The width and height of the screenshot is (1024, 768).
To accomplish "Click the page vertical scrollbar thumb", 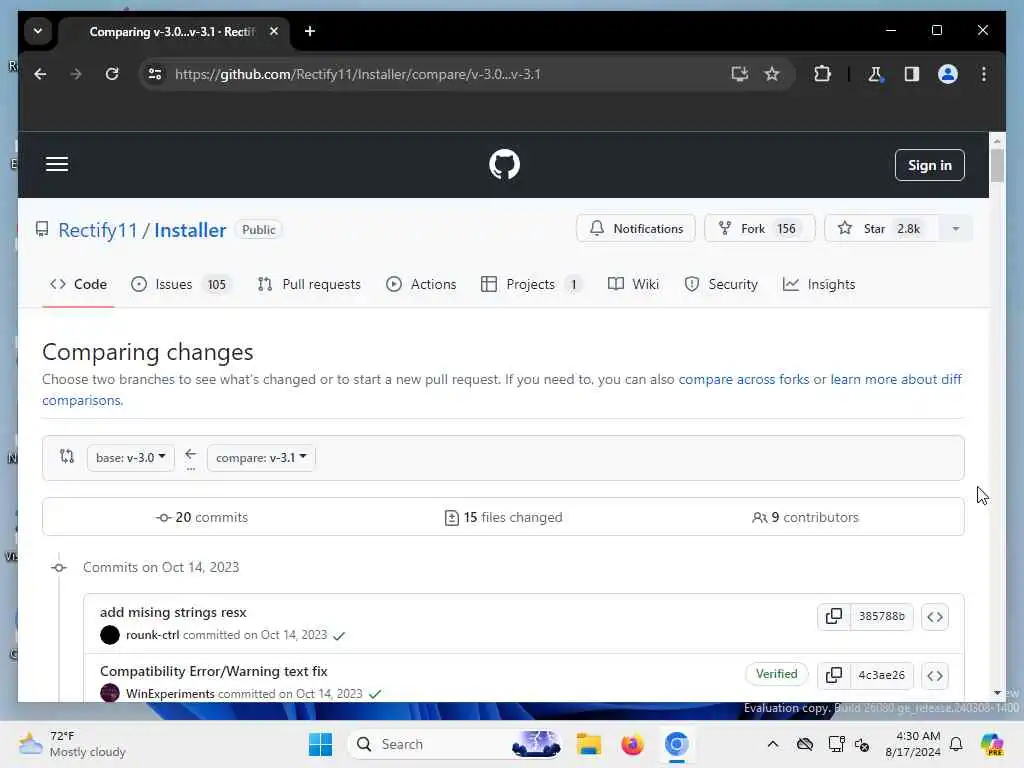I will (x=997, y=165).
